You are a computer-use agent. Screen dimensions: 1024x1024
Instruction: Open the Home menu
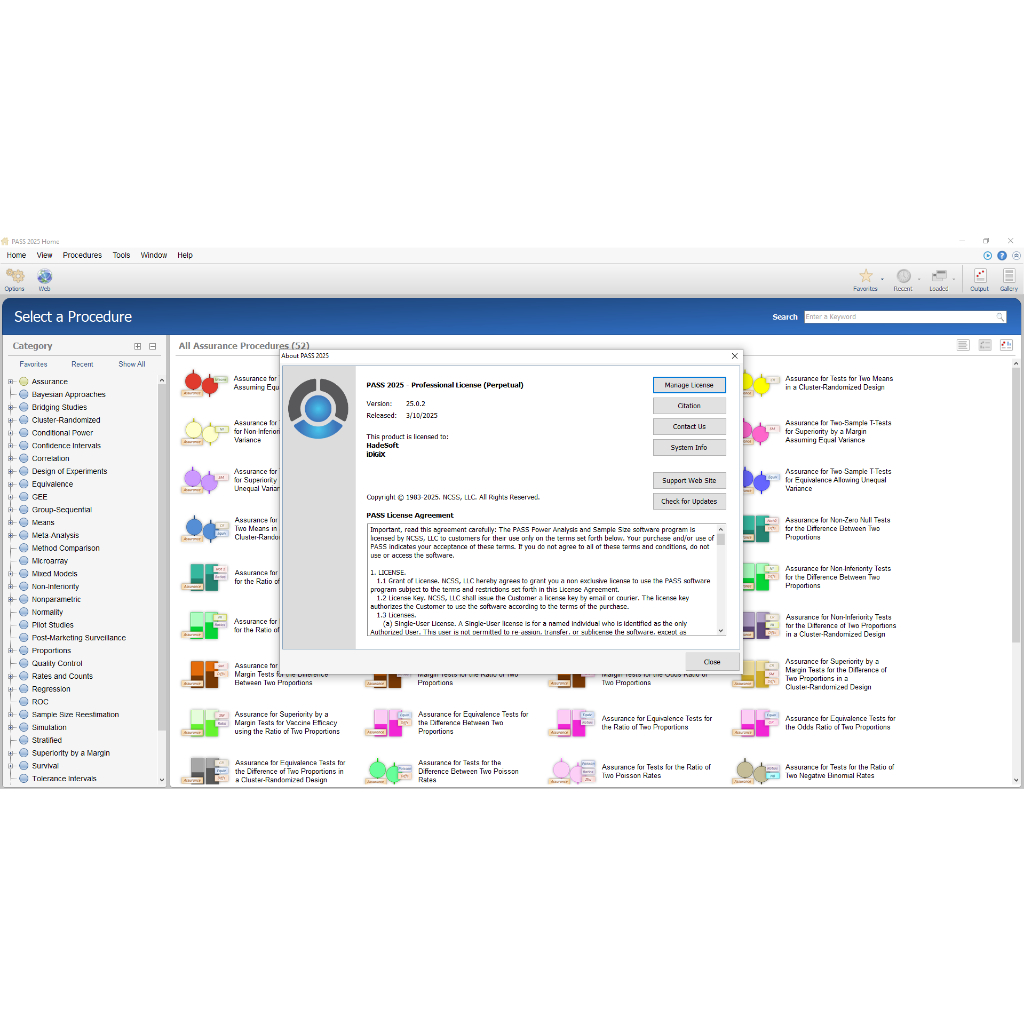click(x=16, y=255)
